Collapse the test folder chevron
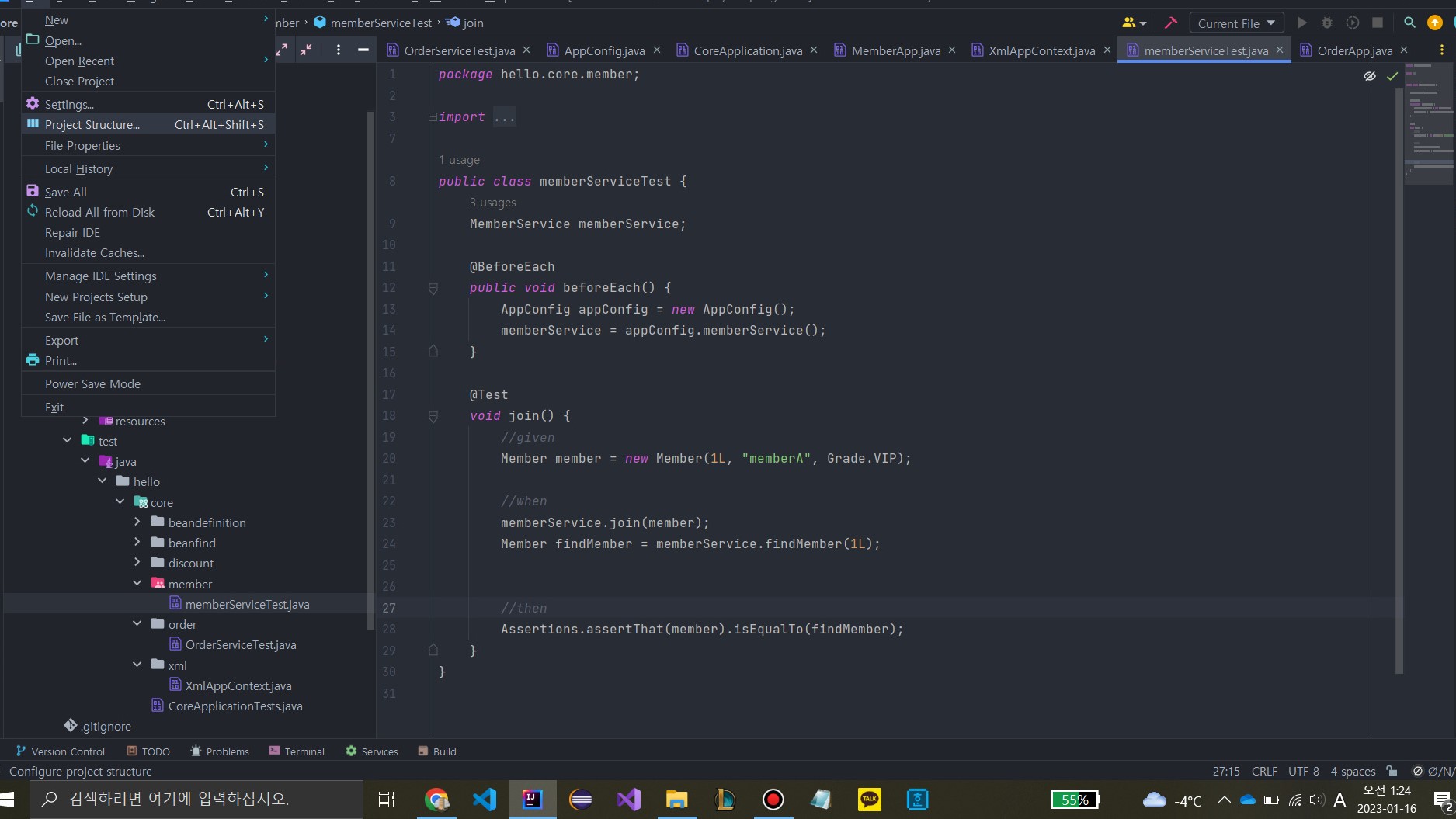 tap(68, 440)
